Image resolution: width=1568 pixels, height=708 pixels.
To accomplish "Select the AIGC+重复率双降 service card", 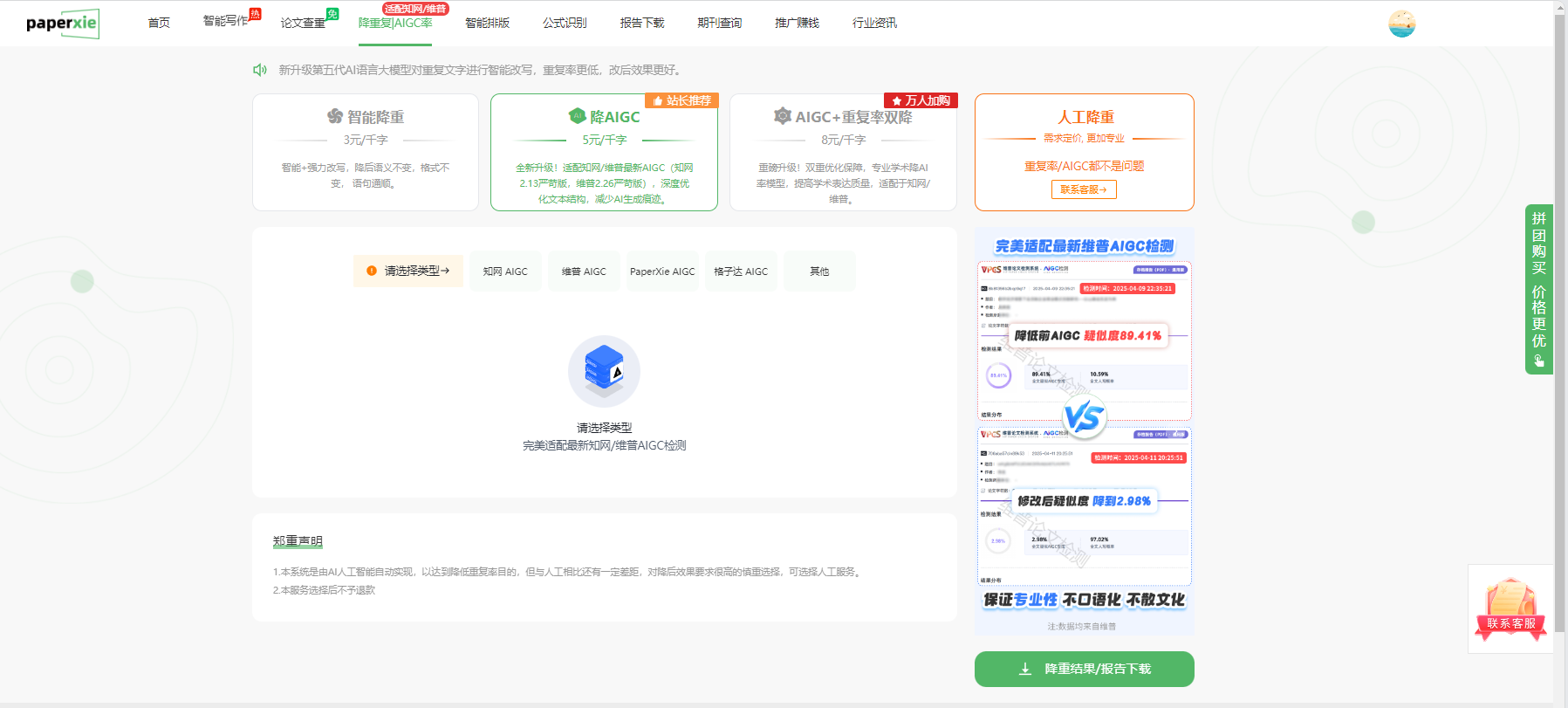I will (843, 153).
